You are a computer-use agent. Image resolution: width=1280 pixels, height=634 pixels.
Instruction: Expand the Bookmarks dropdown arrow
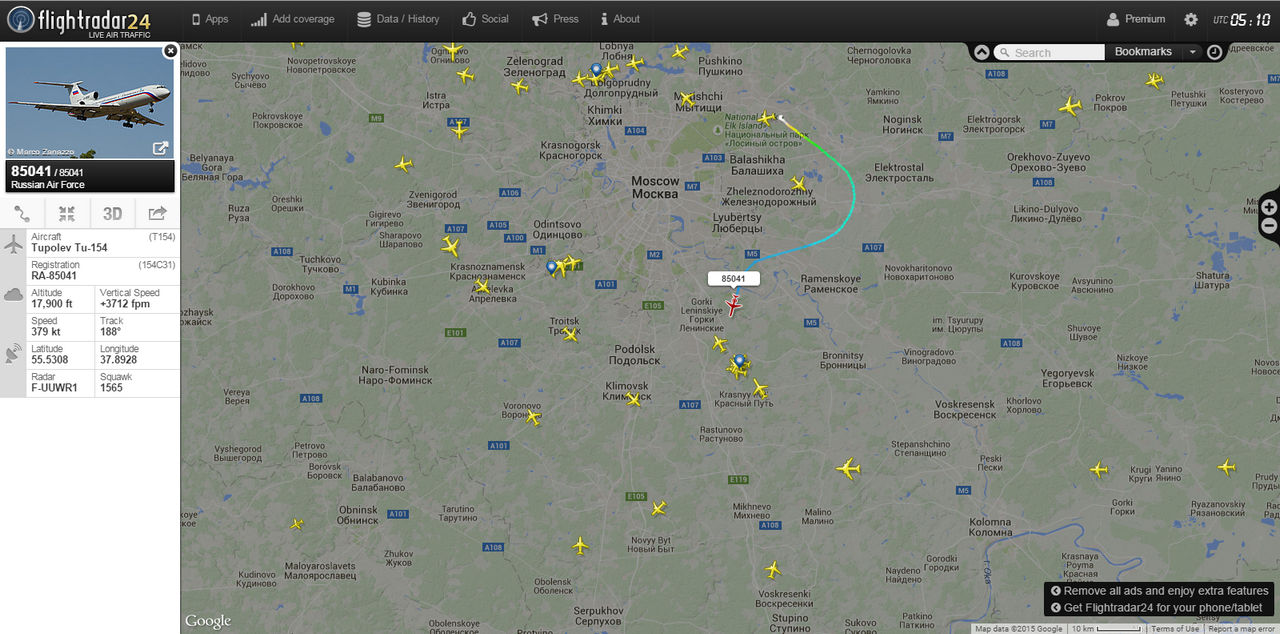1192,52
